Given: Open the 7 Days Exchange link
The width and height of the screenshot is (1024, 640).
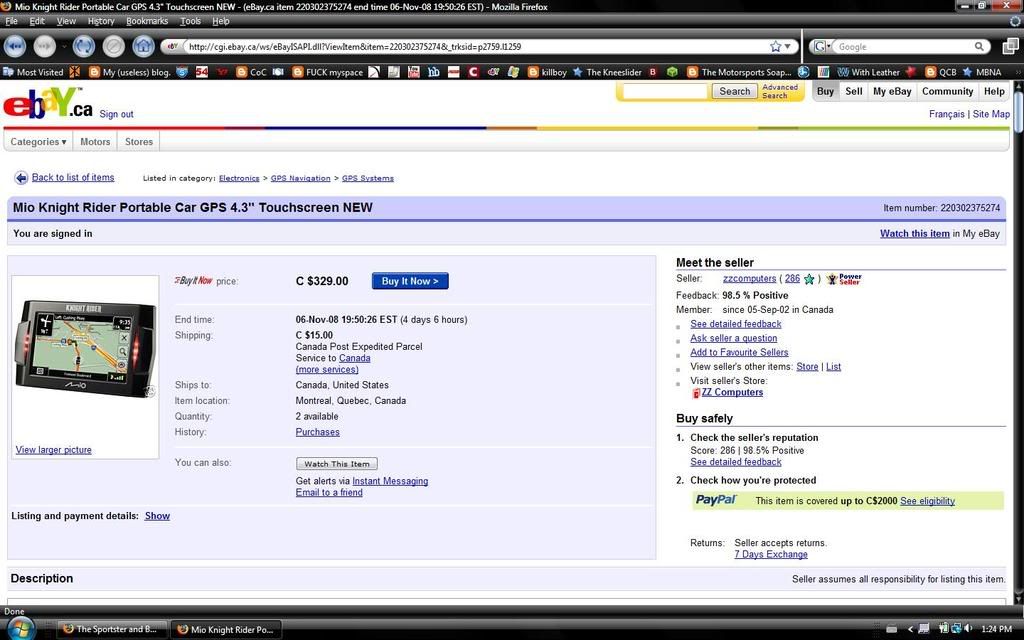Looking at the screenshot, I should pos(771,554).
